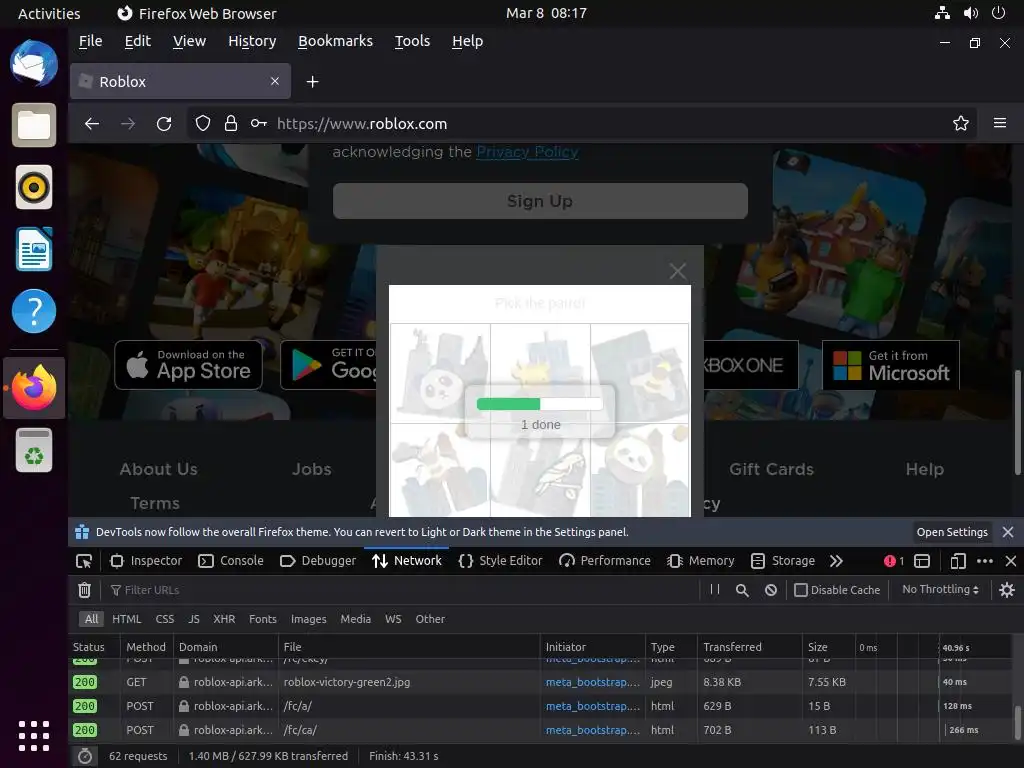Filter requests by CSS

(x=165, y=618)
